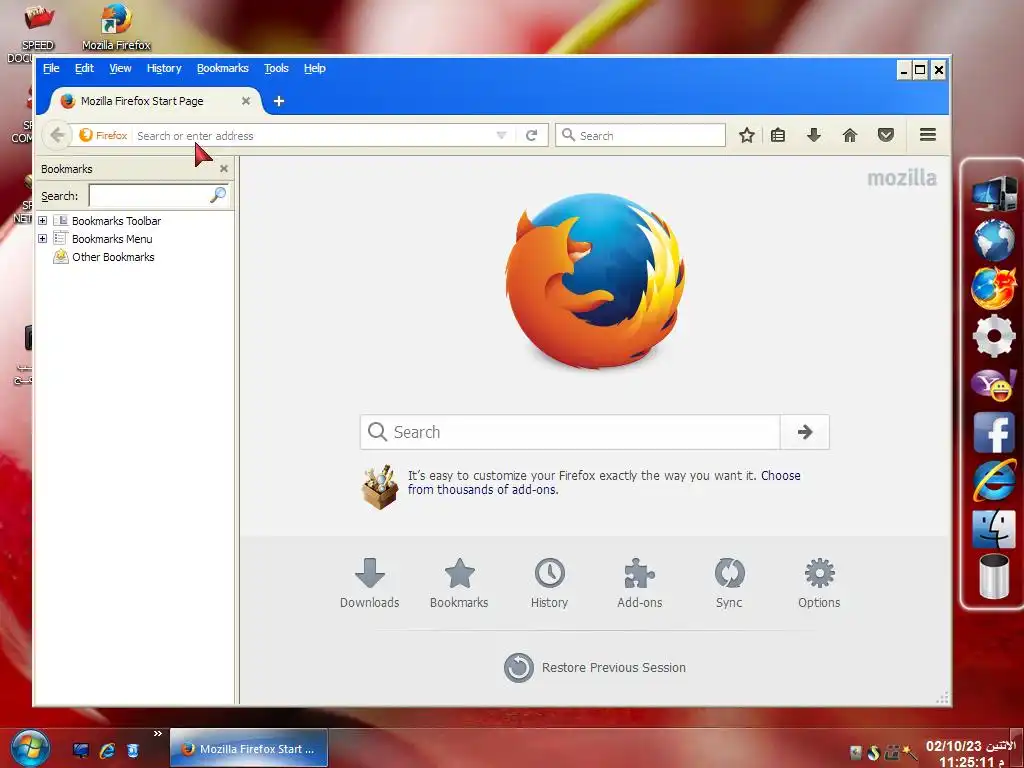
Task: Select the Bookmarks Menu label
Action: coord(112,239)
